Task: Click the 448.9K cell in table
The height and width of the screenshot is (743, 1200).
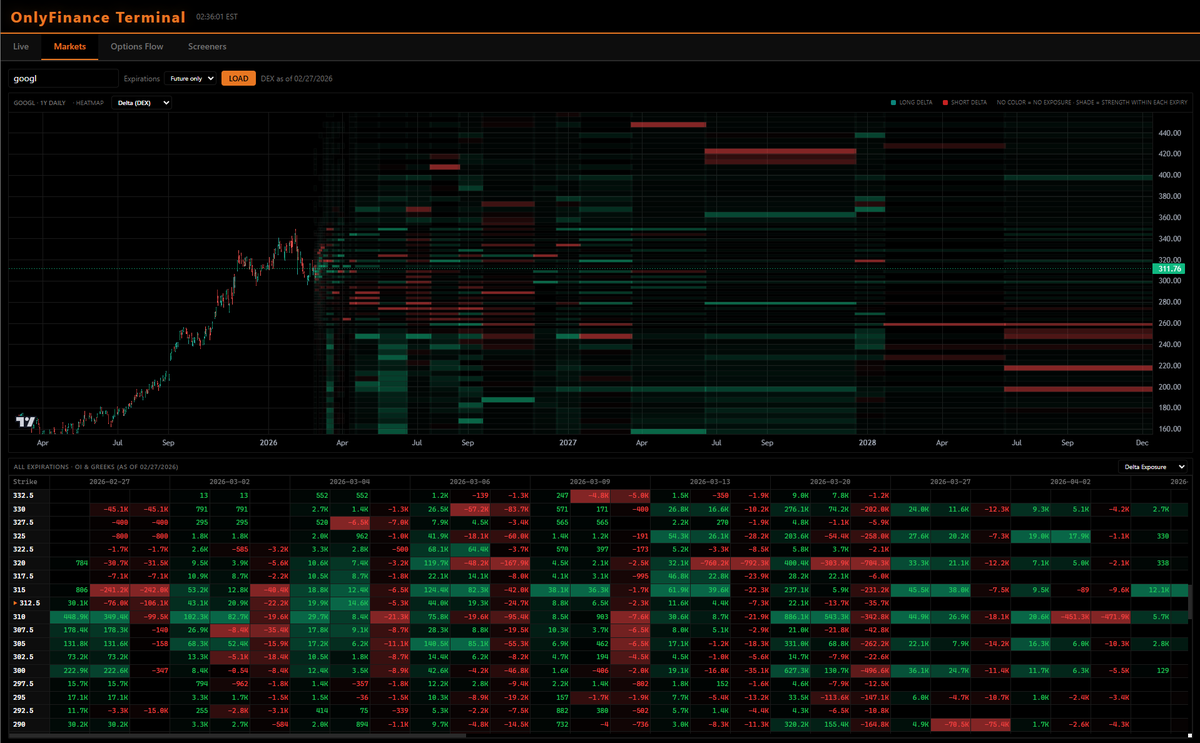Action: coord(70,617)
